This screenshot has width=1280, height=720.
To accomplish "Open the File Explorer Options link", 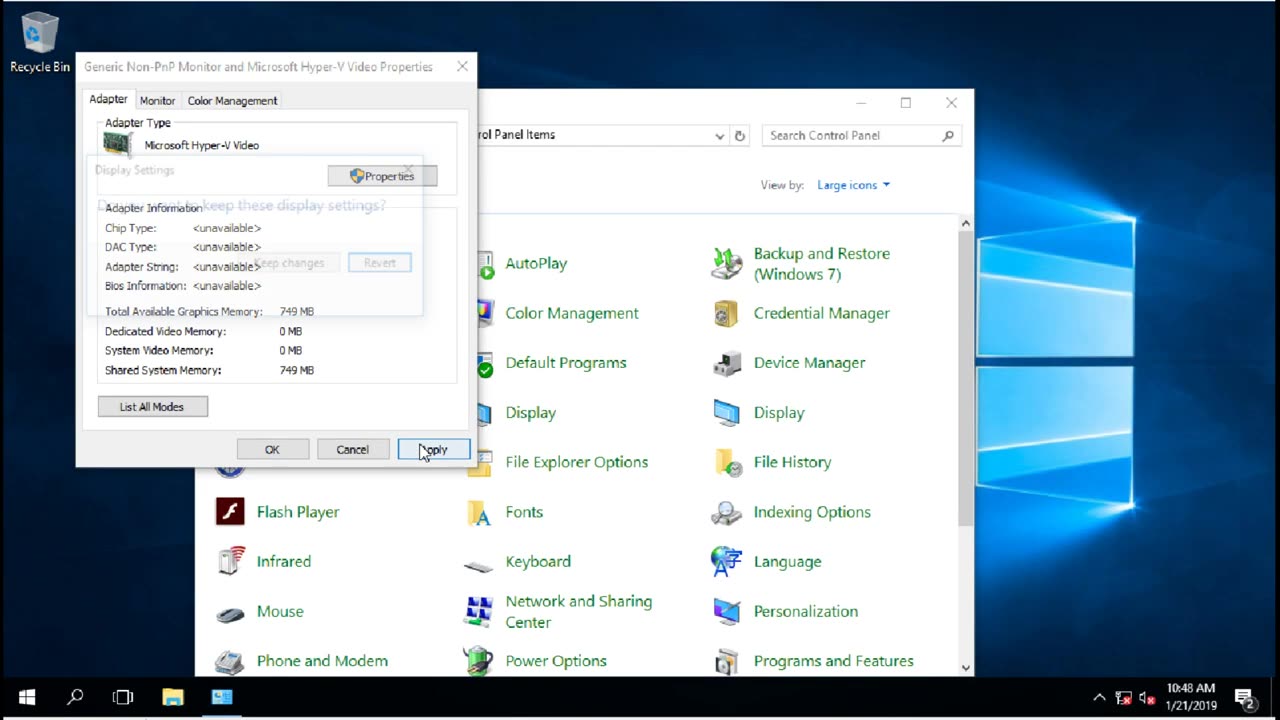I will pyautogui.click(x=577, y=462).
